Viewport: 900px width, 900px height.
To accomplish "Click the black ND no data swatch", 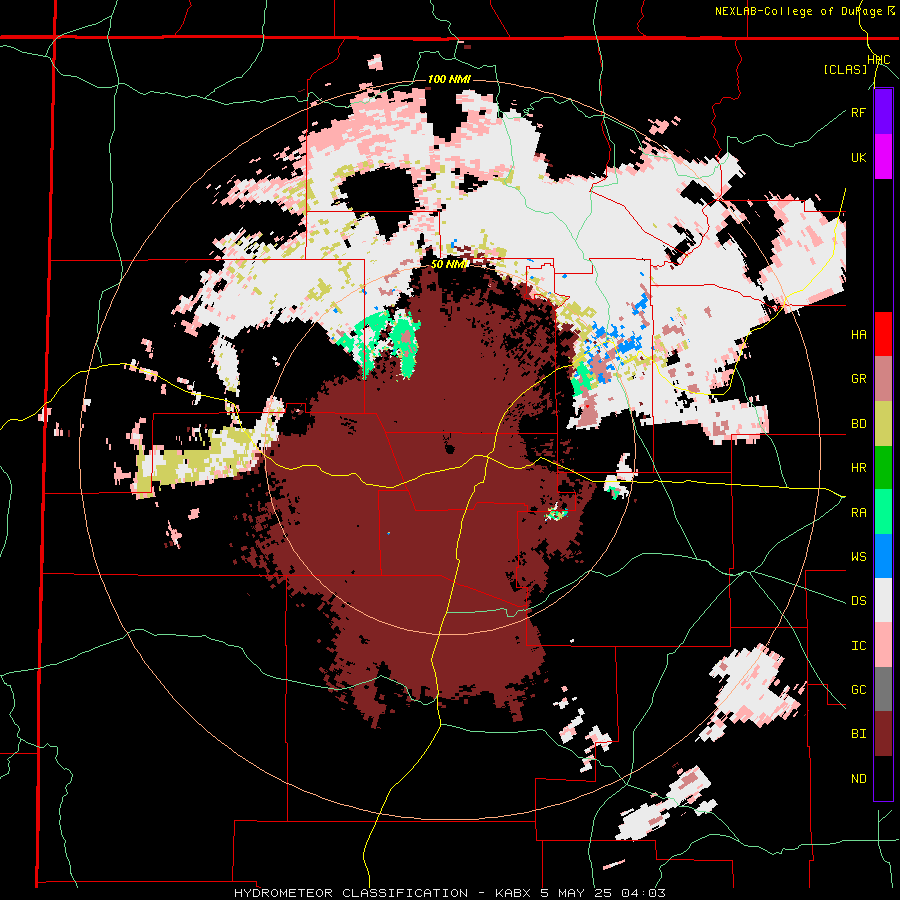I will point(883,778).
